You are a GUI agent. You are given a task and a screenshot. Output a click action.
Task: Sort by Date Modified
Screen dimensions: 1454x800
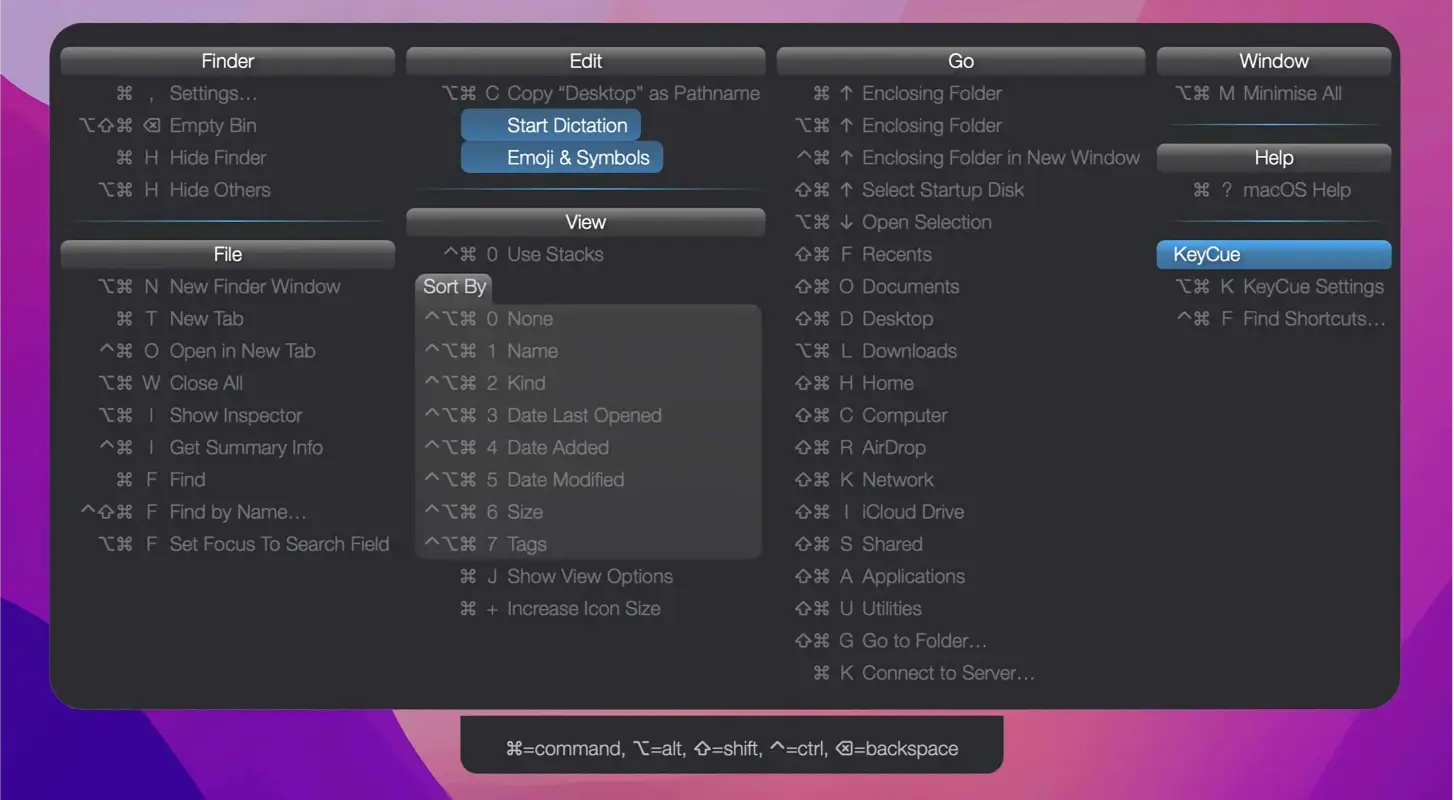click(565, 480)
